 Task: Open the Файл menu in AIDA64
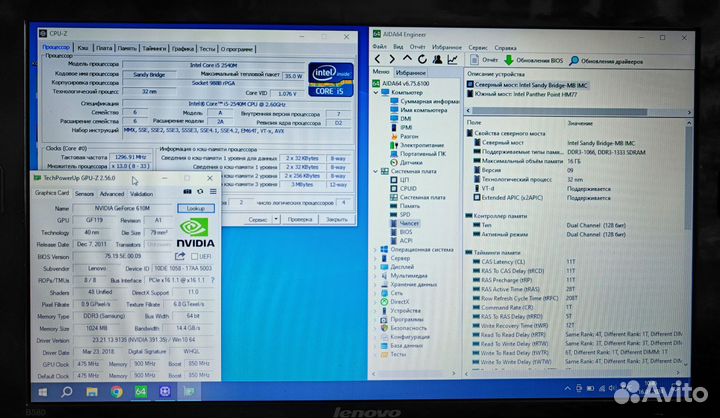[x=379, y=47]
